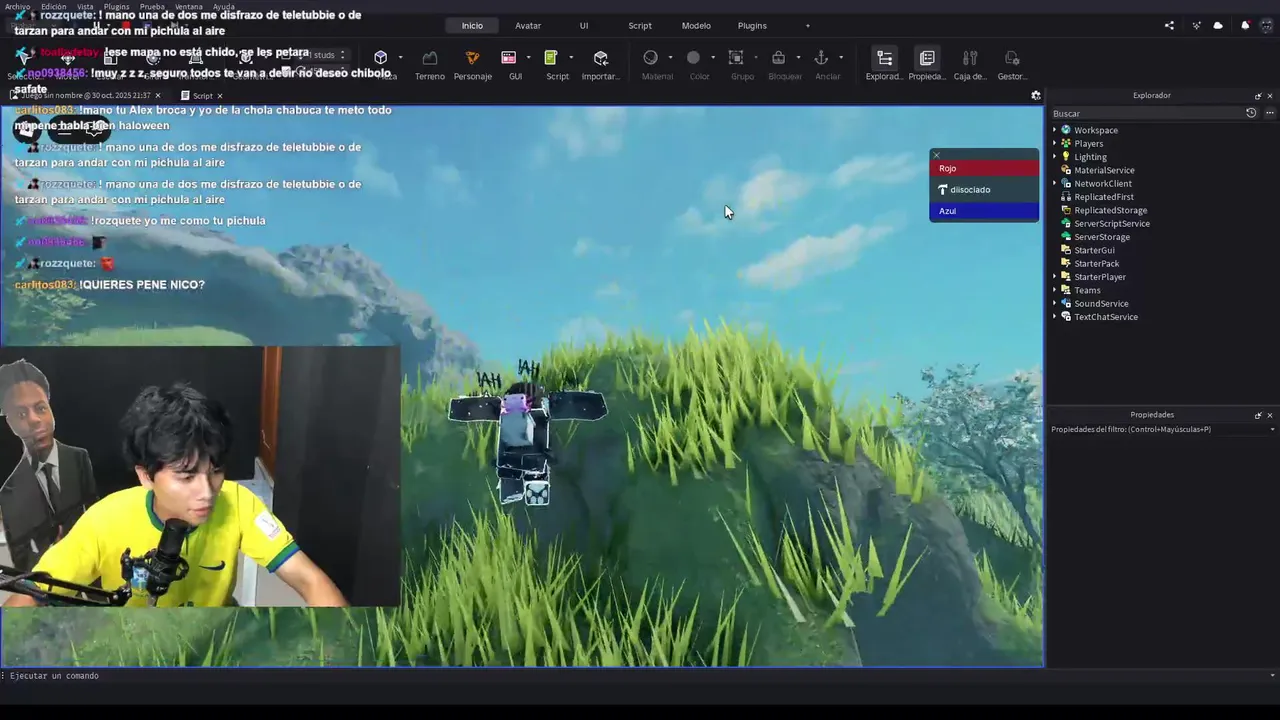Click the disociado player entry
1280x720 pixels.
pos(984,190)
